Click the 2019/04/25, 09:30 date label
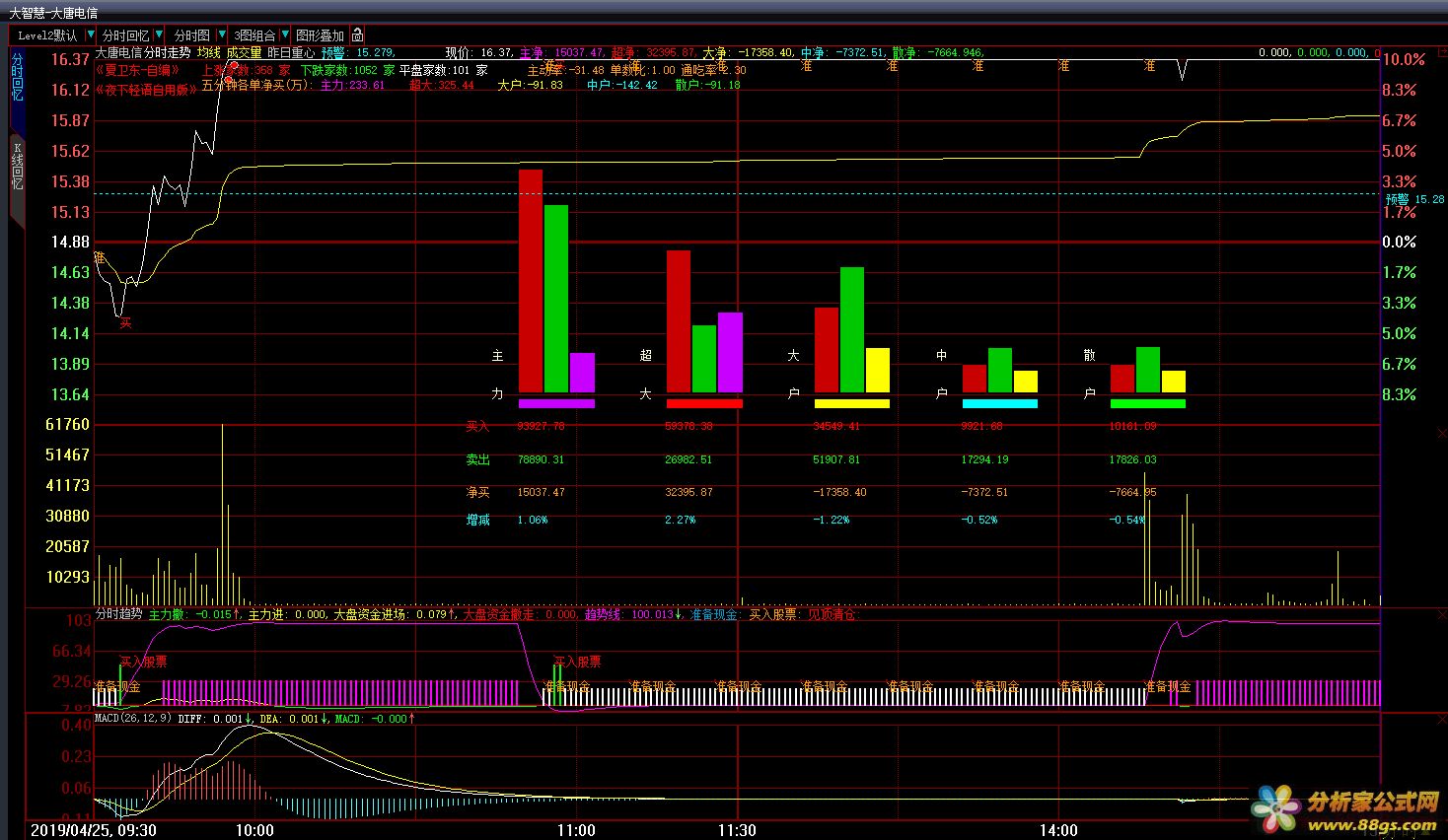This screenshot has height=840, width=1448. pos(94,831)
